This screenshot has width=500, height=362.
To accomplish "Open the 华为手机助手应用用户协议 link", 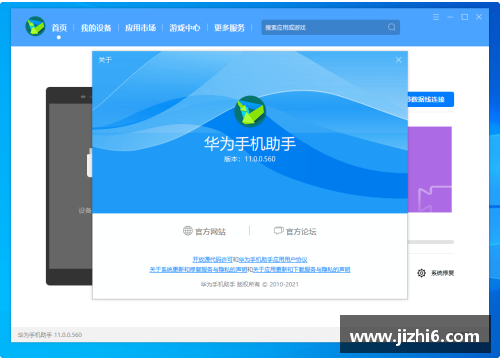I will (x=273, y=259).
